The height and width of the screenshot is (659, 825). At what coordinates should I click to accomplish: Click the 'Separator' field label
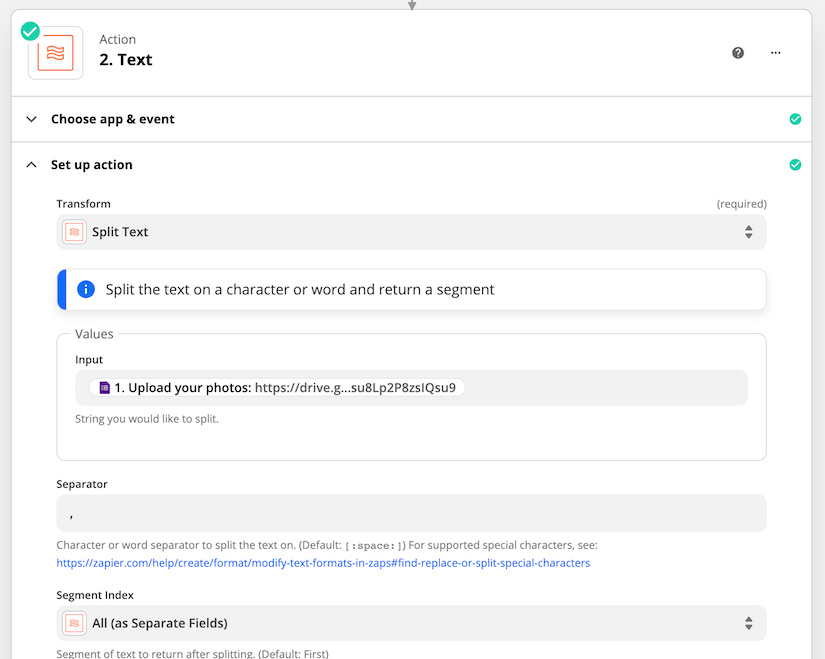(82, 484)
